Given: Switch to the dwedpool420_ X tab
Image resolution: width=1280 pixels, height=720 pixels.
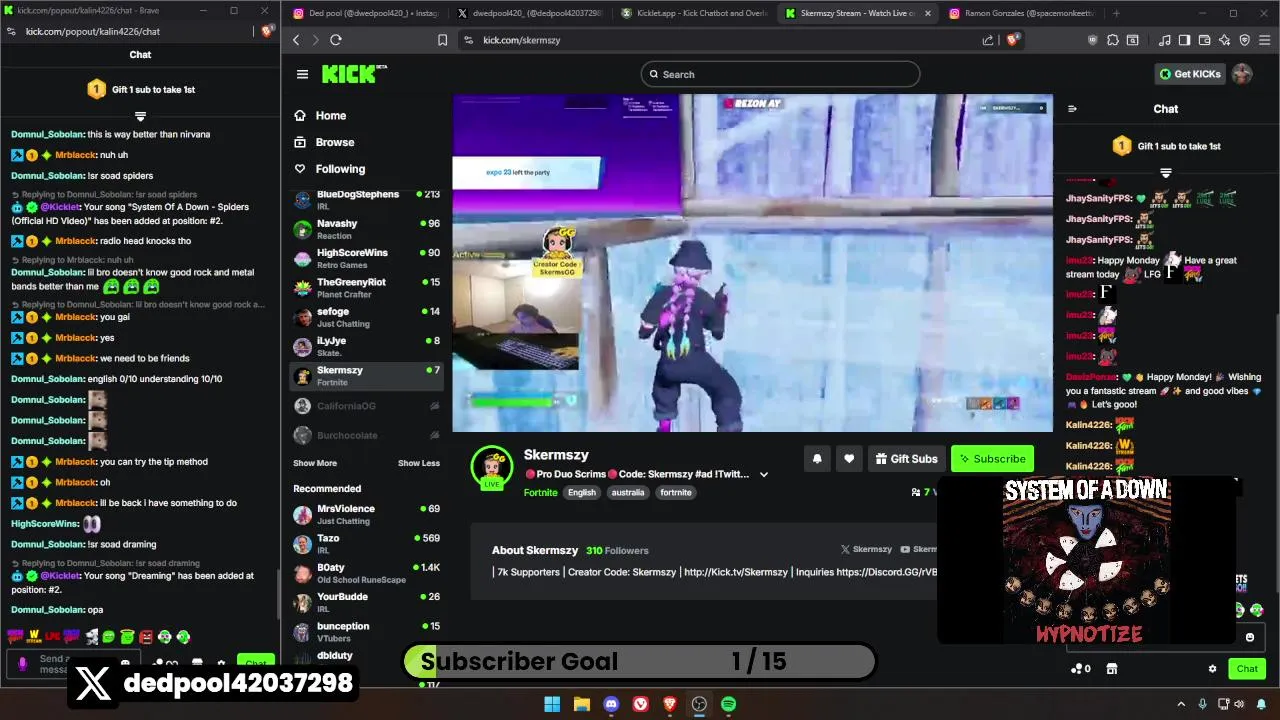Looking at the screenshot, I should pyautogui.click(x=530, y=13).
